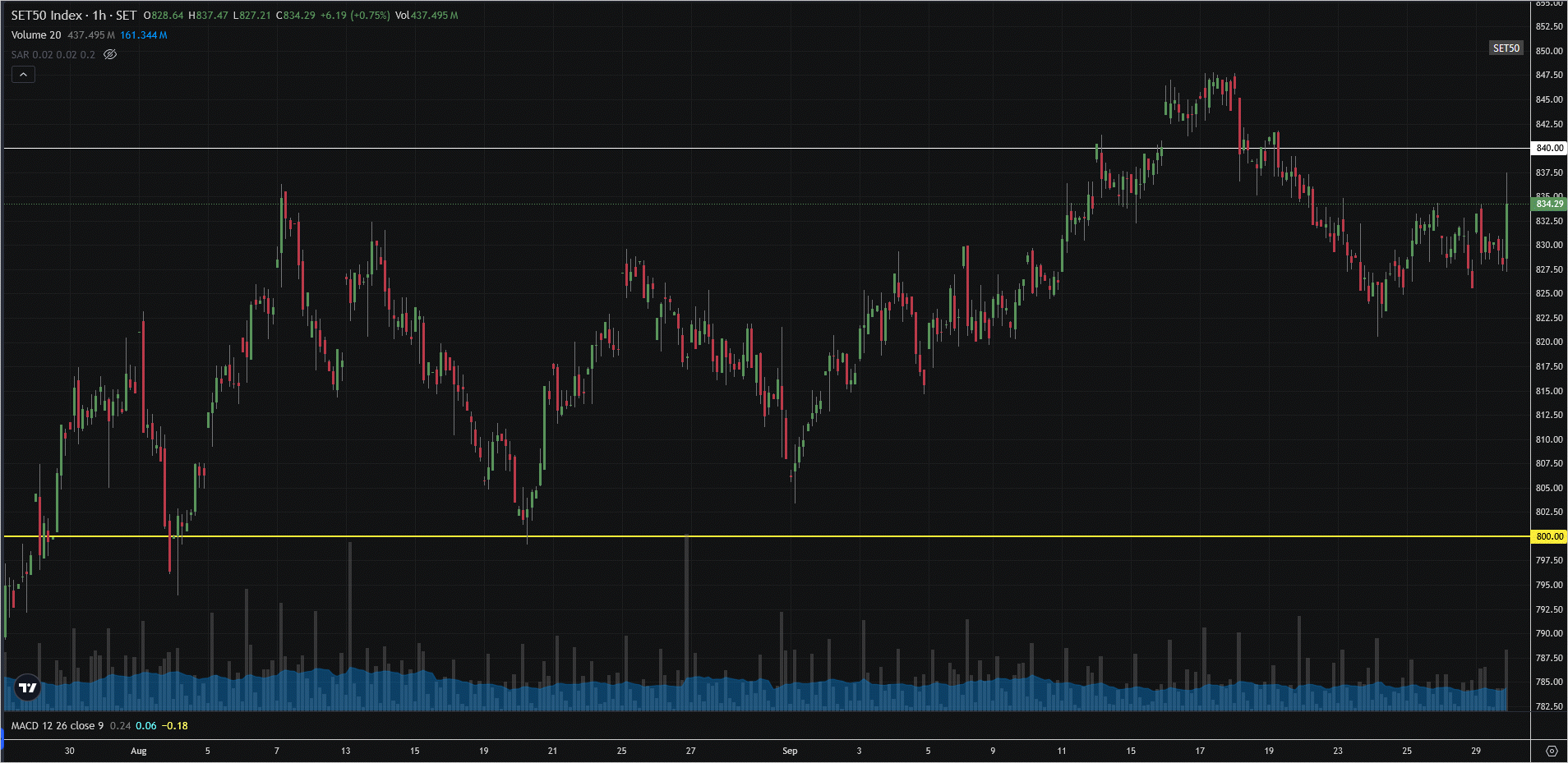Click the SET50 symbol label tag
The width and height of the screenshot is (1568, 763).
pyautogui.click(x=1506, y=48)
